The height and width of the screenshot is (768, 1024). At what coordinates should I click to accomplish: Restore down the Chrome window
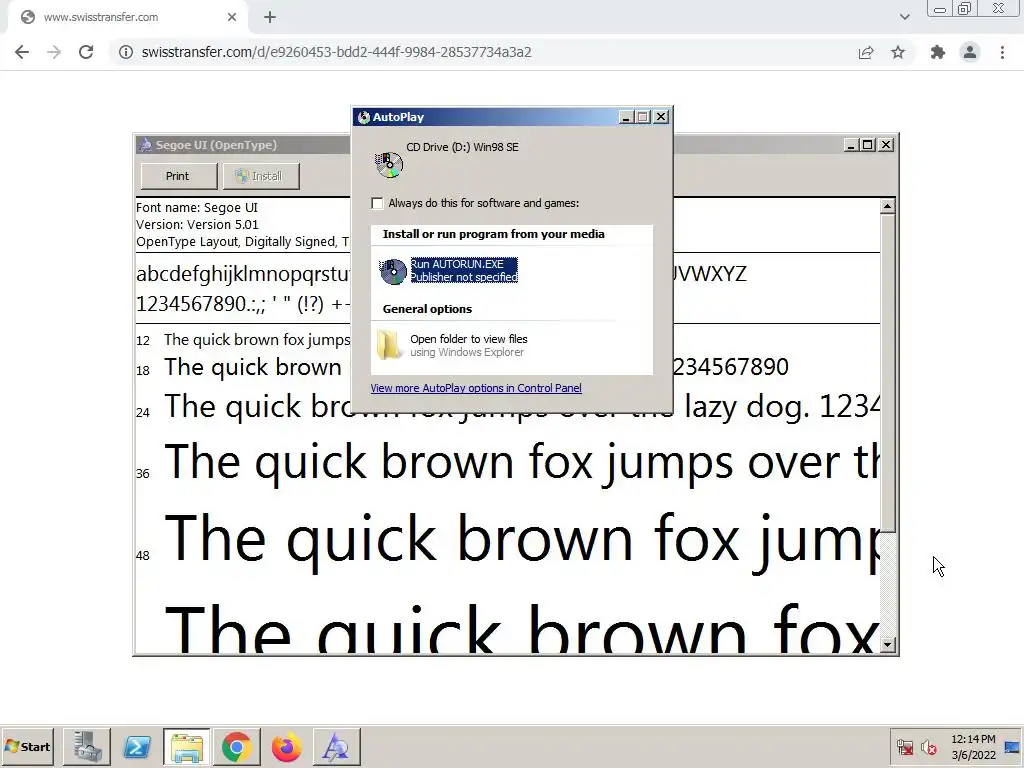click(x=965, y=9)
